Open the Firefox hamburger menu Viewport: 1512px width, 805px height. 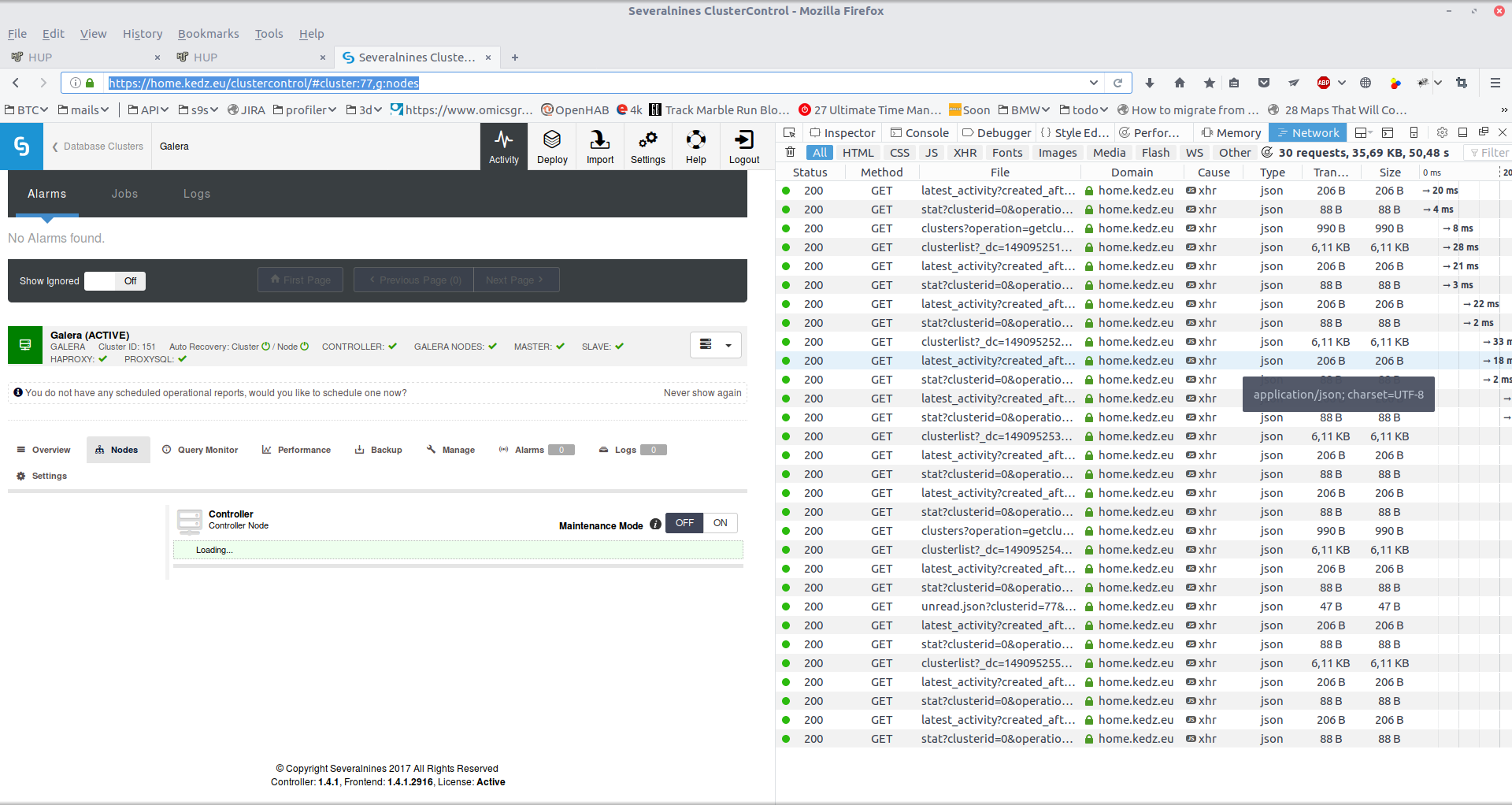click(x=1495, y=83)
